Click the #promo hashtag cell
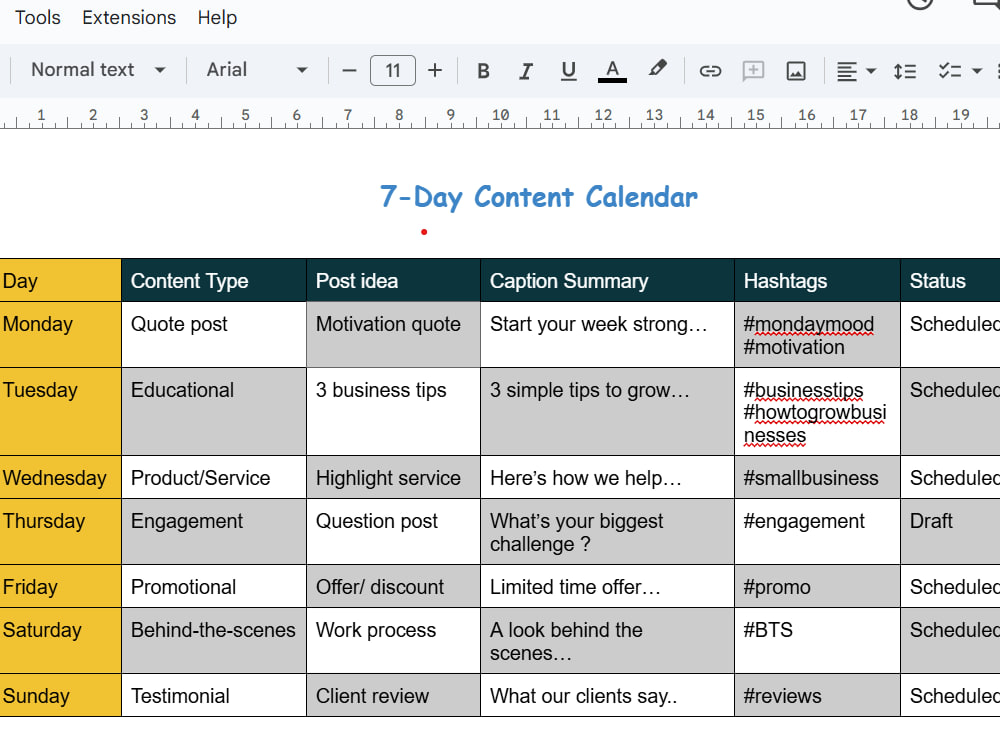This screenshot has width=1000, height=750. point(817,587)
